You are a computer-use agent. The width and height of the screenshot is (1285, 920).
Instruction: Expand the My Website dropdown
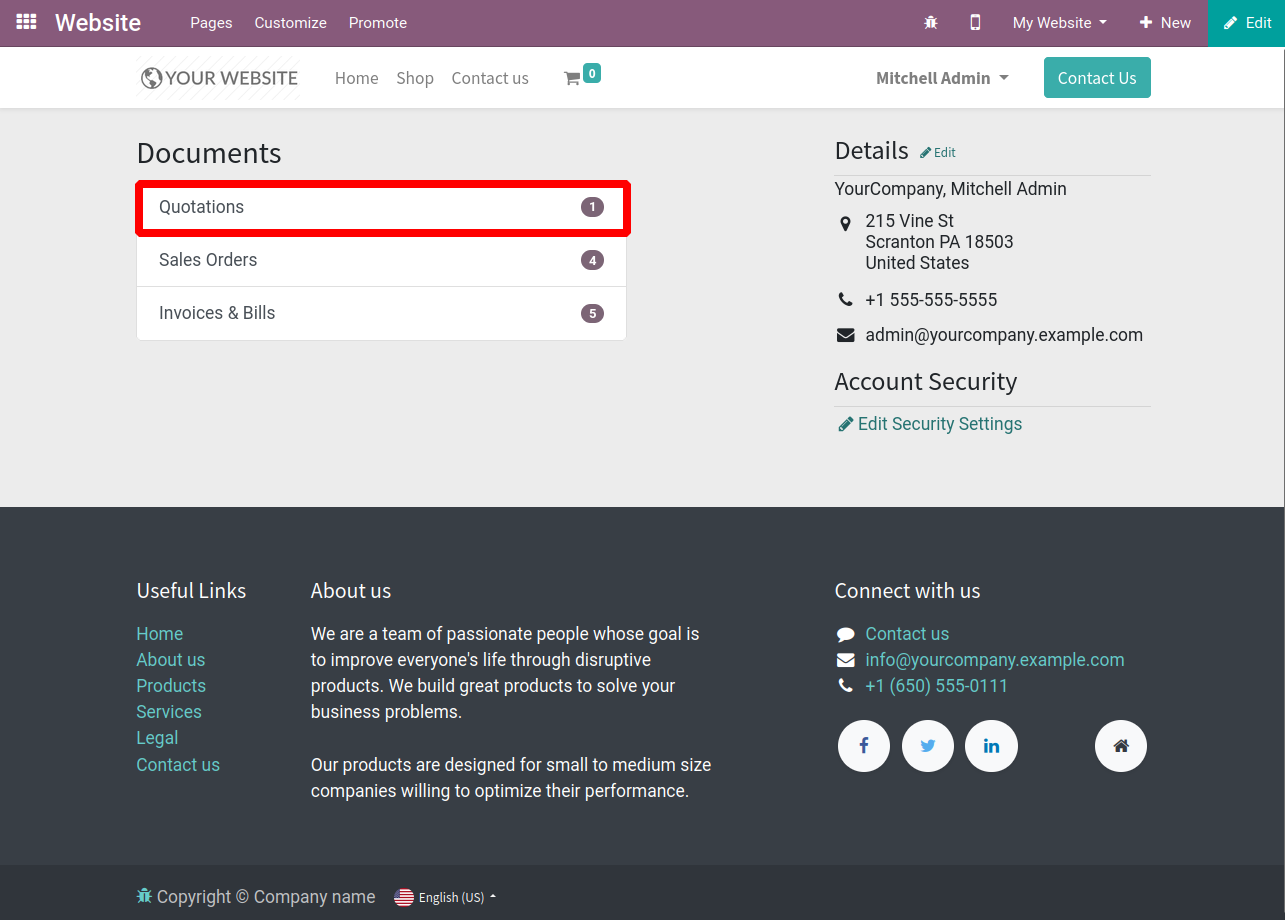[x=1059, y=22]
